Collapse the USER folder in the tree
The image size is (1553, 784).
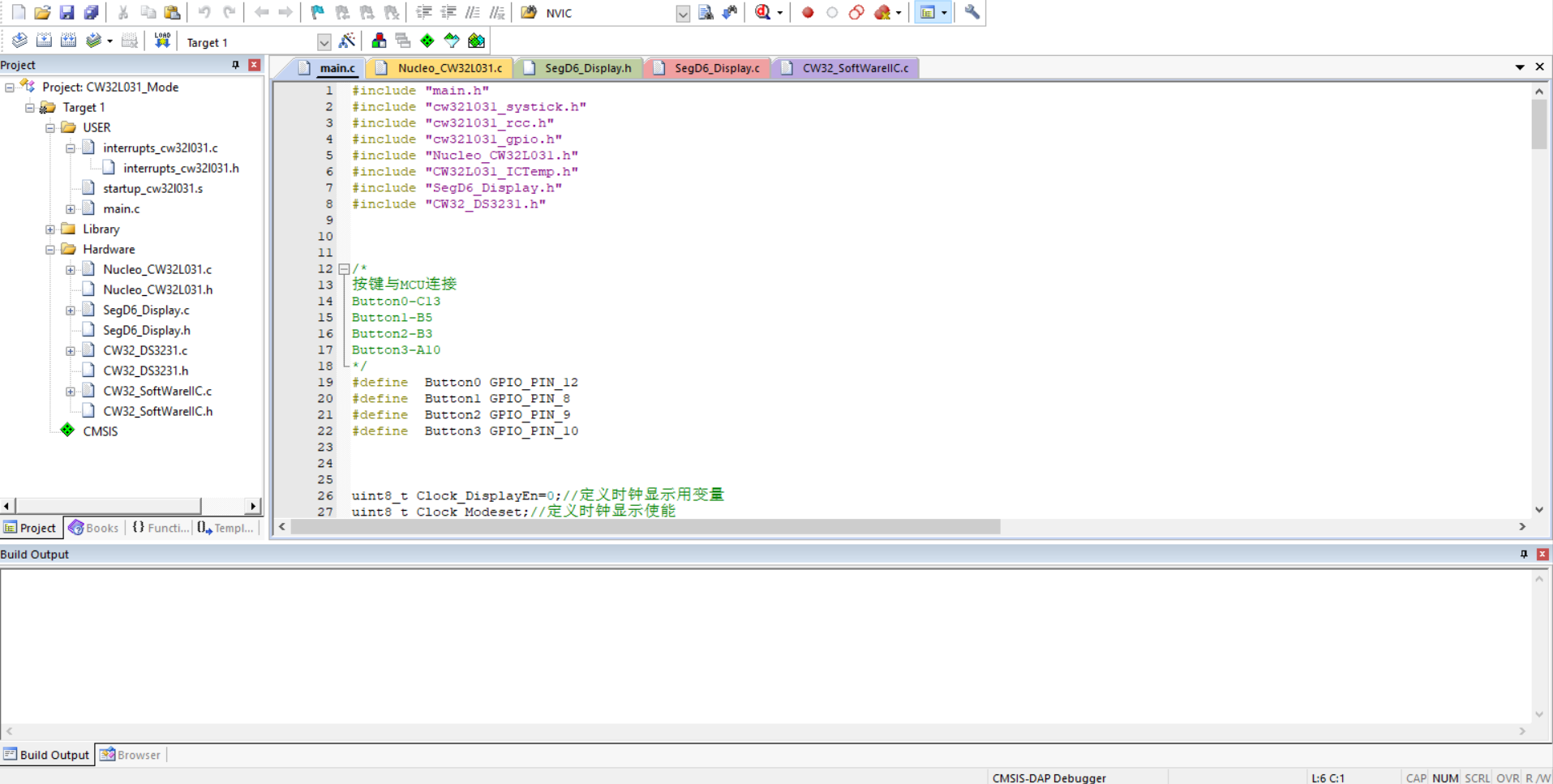tap(50, 127)
